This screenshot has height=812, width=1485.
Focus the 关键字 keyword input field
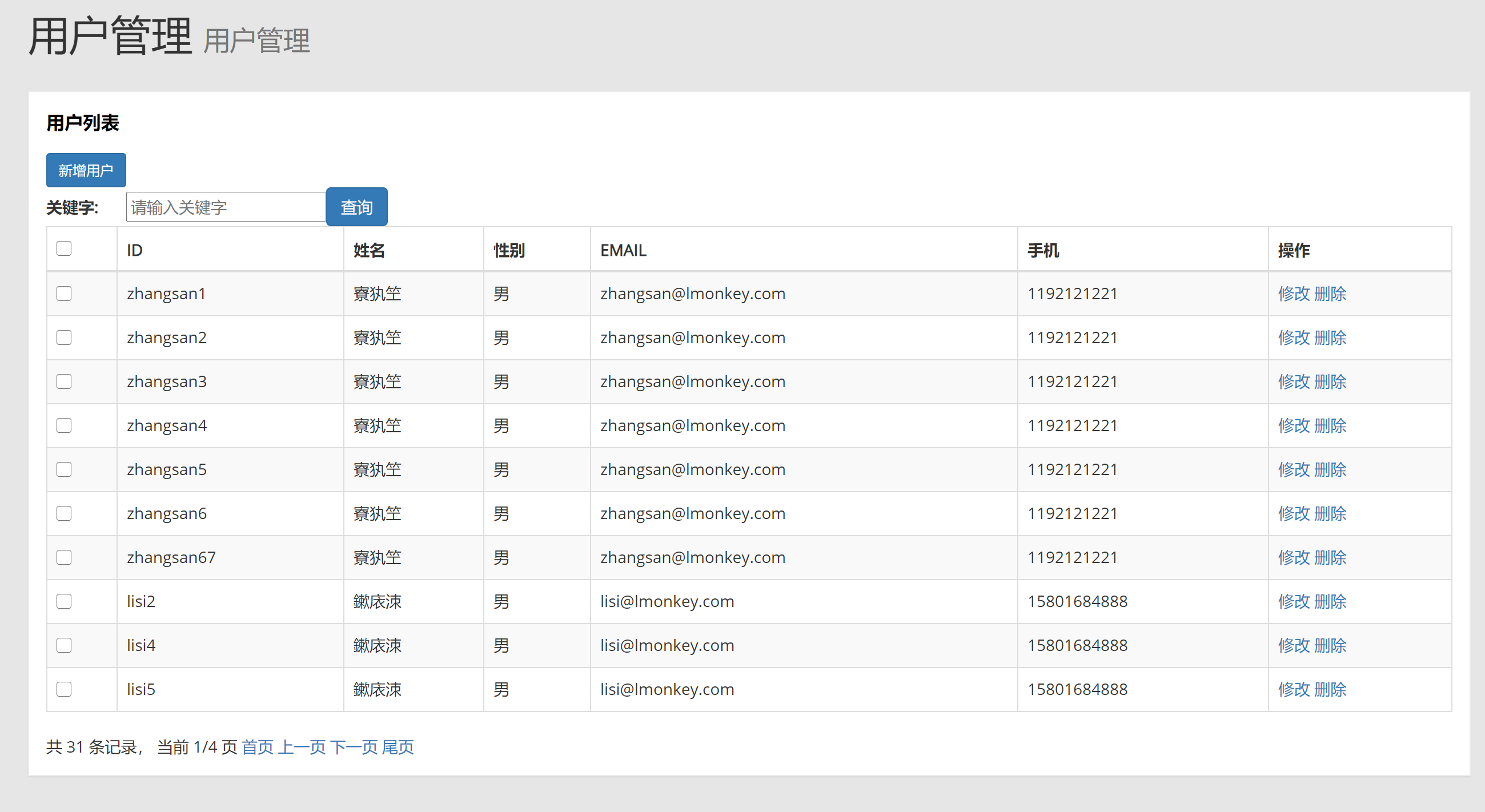(x=226, y=207)
